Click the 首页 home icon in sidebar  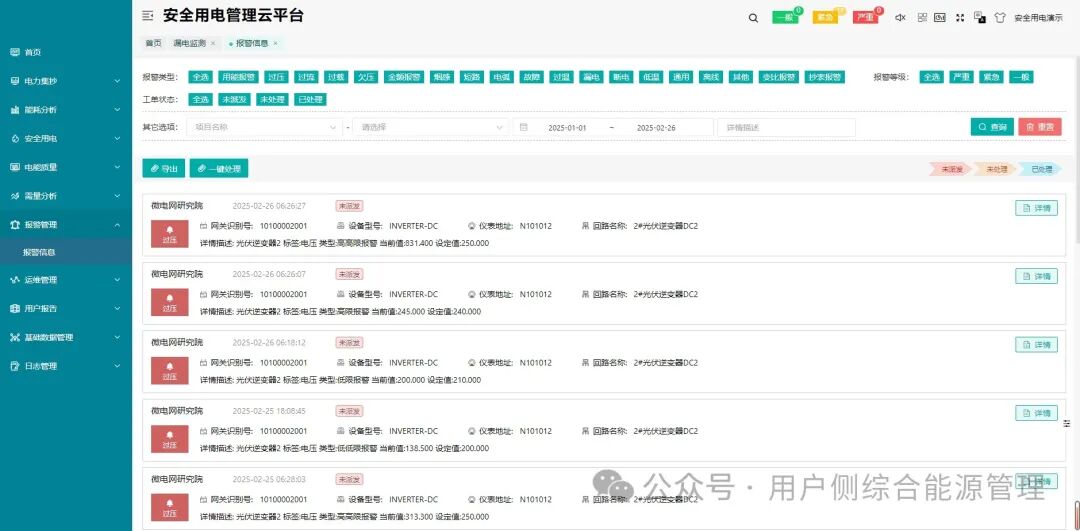point(14,52)
